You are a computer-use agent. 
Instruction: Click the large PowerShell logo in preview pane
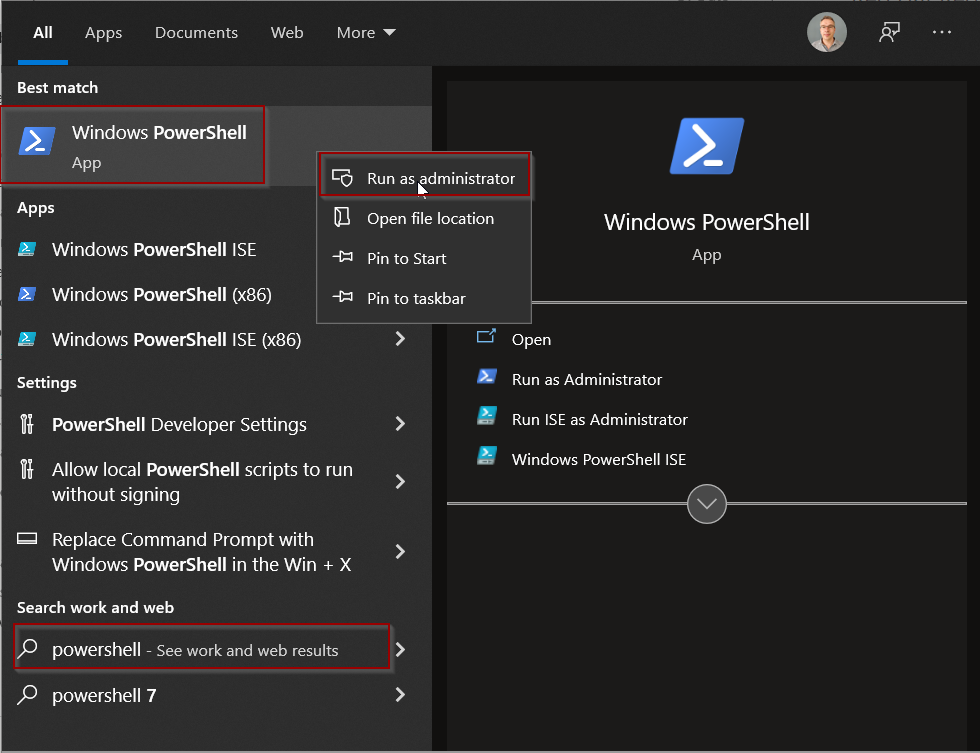pos(707,146)
